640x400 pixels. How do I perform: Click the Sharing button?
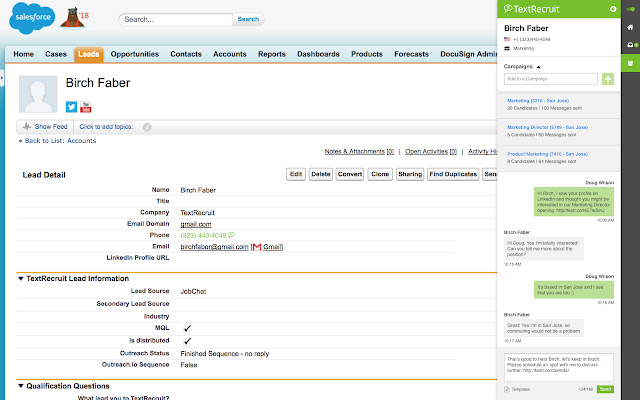click(410, 174)
